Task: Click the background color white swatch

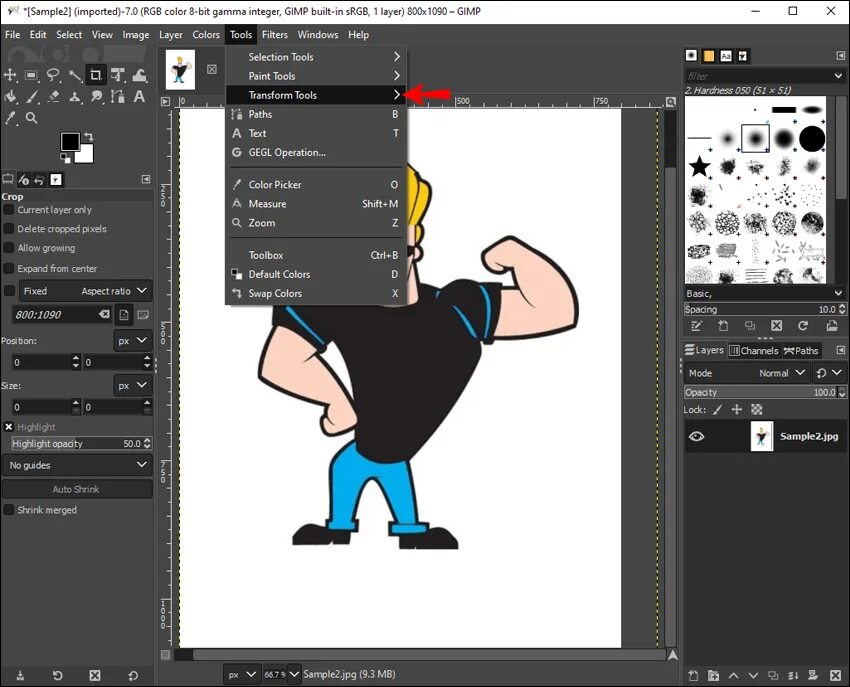Action: pos(86,155)
